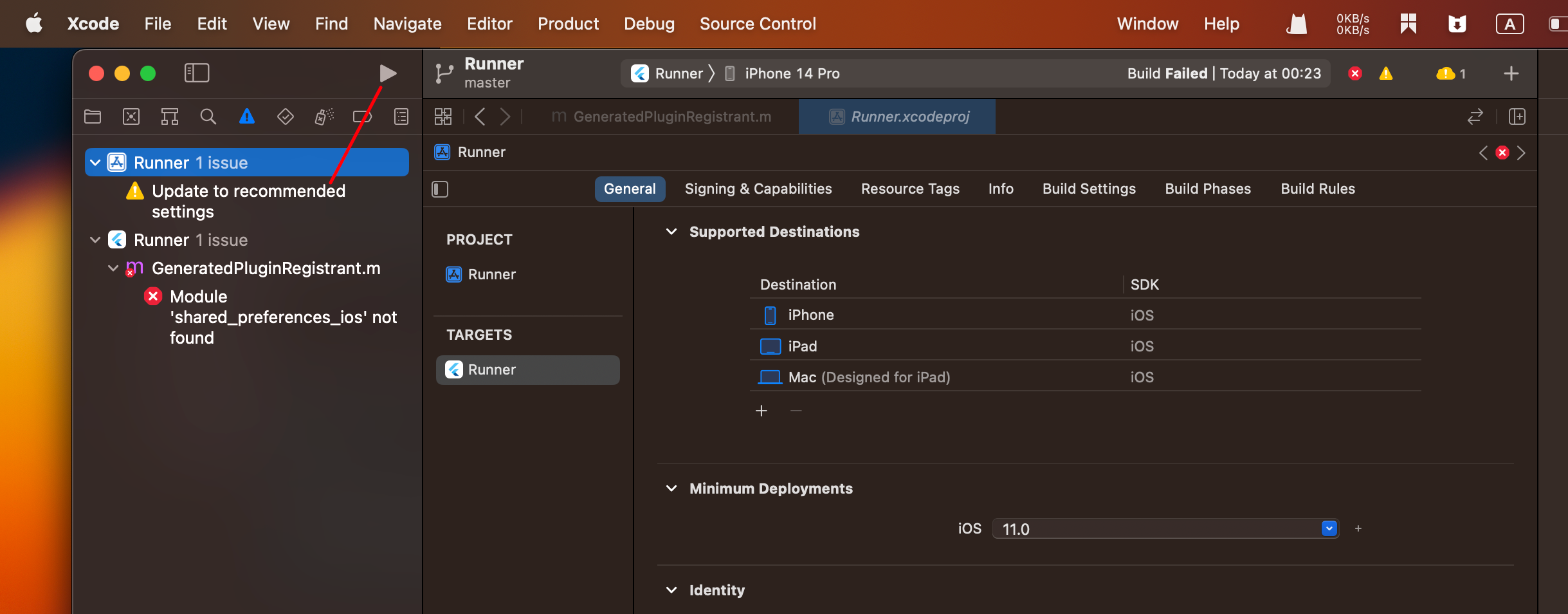Open the iOS minimum deployment version dropdown

[1329, 528]
